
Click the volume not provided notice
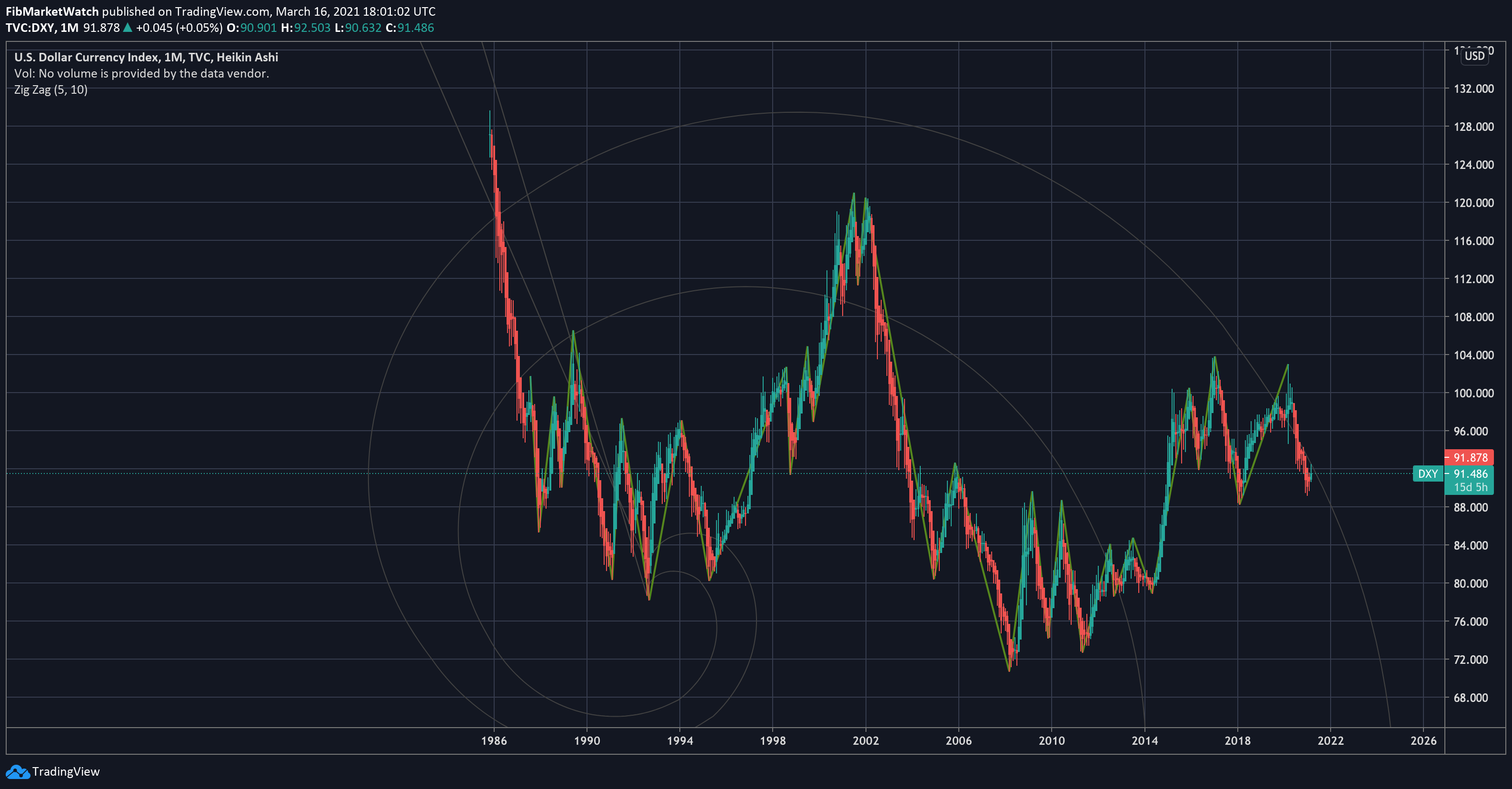click(x=141, y=74)
